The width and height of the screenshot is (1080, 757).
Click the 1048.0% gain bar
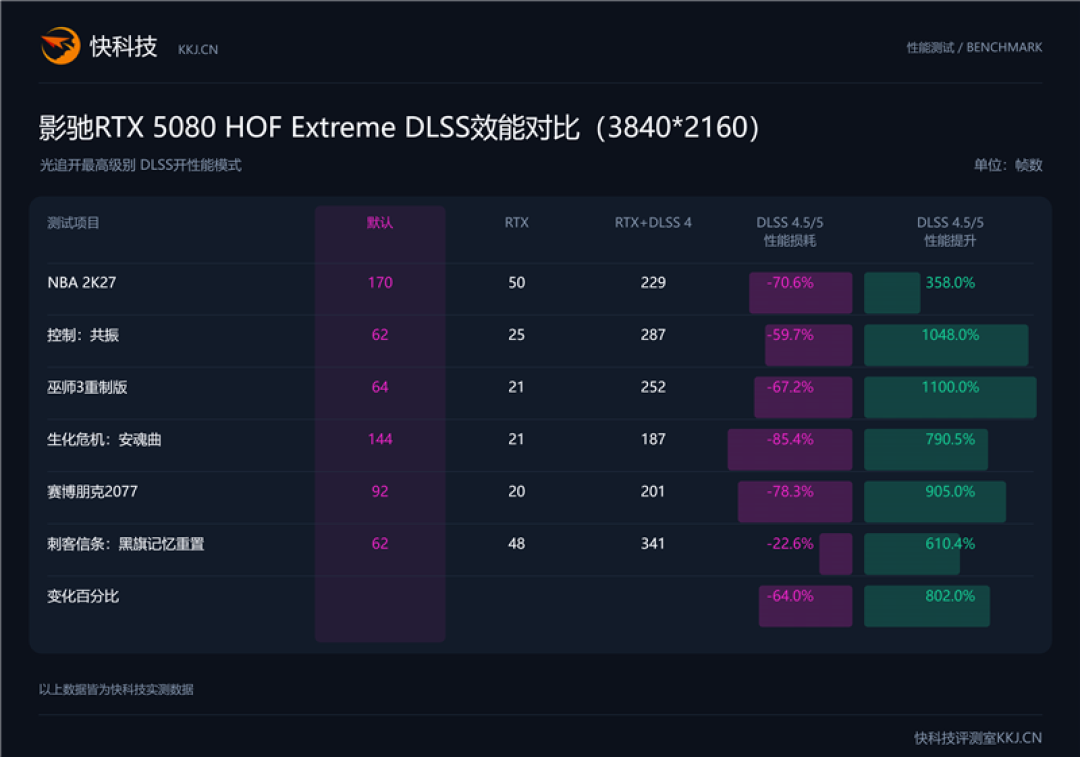click(946, 345)
